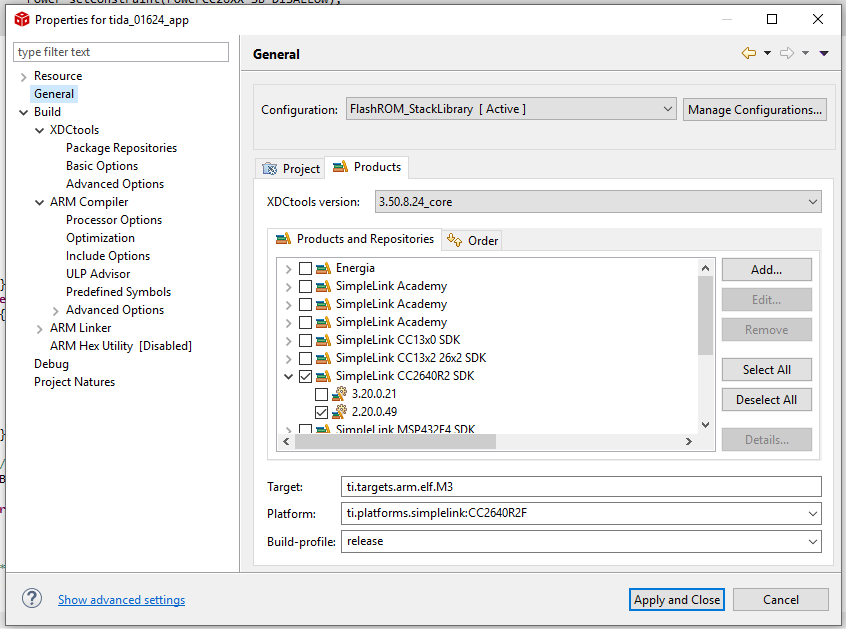Click the Deselect All button
This screenshot has width=846, height=629.
767,400
